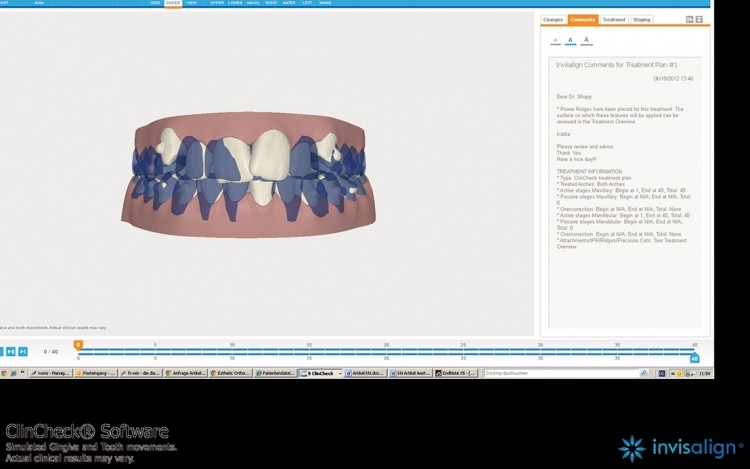Open the Artikel KN.doc Word taskbar window
Image resolution: width=750 pixels, height=469 pixels.
point(365,373)
